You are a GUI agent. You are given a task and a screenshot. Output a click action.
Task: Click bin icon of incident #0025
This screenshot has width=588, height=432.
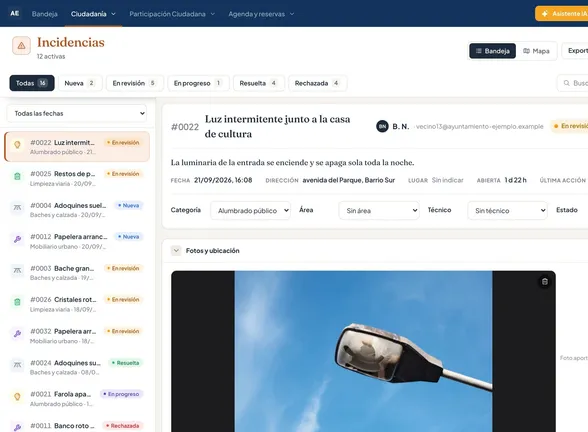click(x=17, y=176)
